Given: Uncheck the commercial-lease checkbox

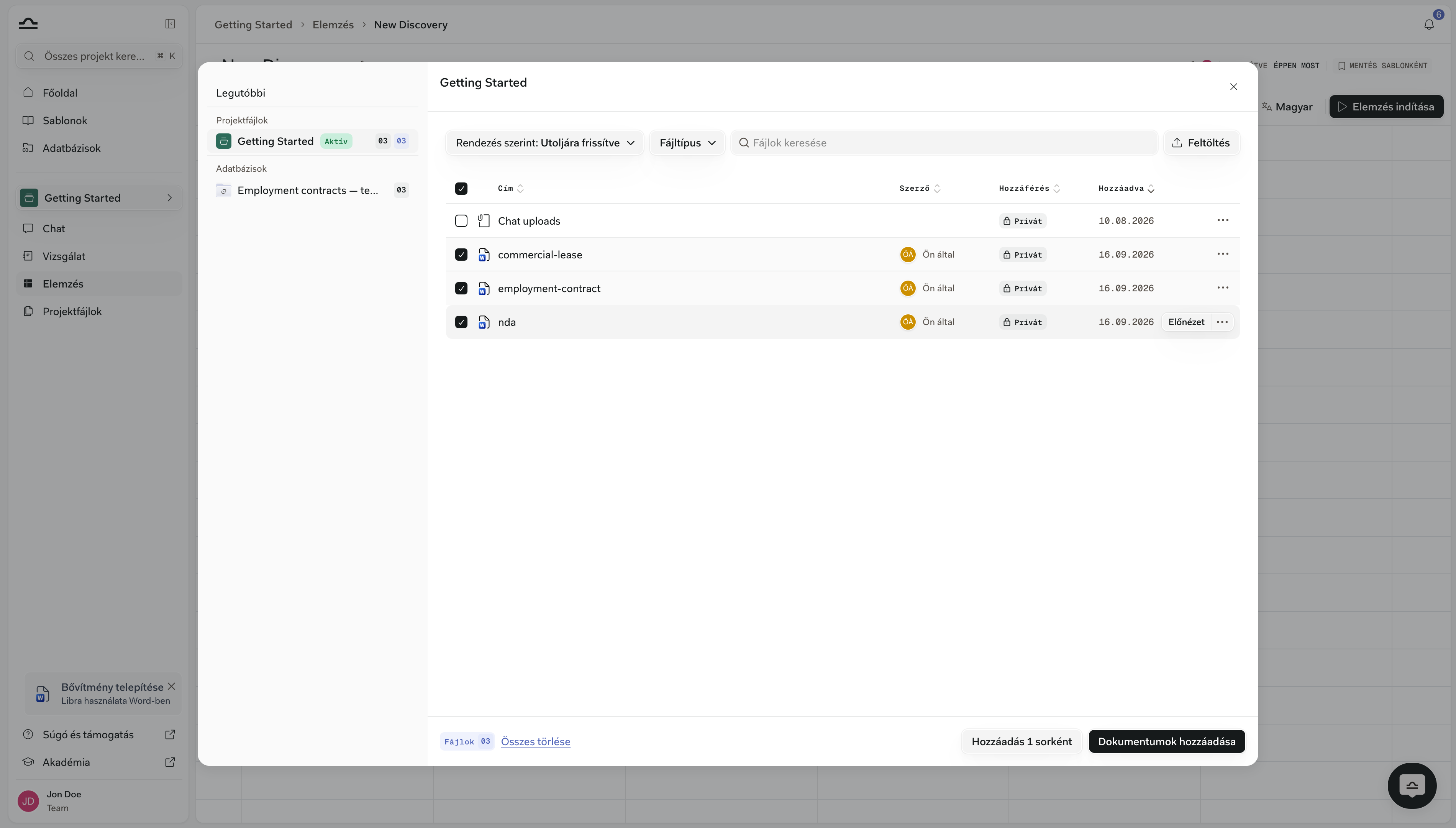Looking at the screenshot, I should 461,254.
